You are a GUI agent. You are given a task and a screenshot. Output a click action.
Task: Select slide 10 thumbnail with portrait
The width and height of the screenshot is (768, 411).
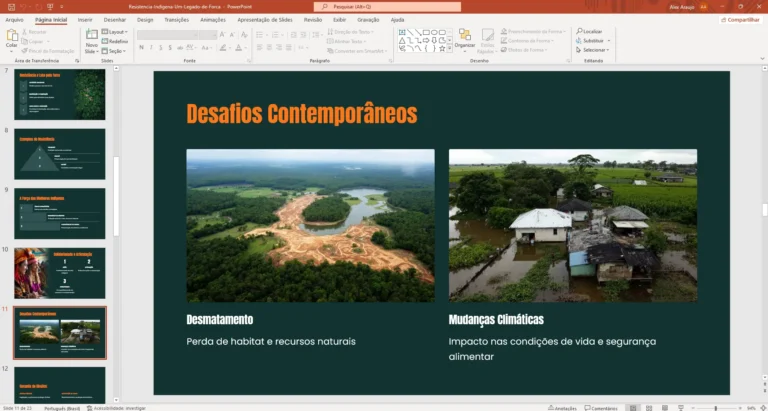tap(60, 273)
